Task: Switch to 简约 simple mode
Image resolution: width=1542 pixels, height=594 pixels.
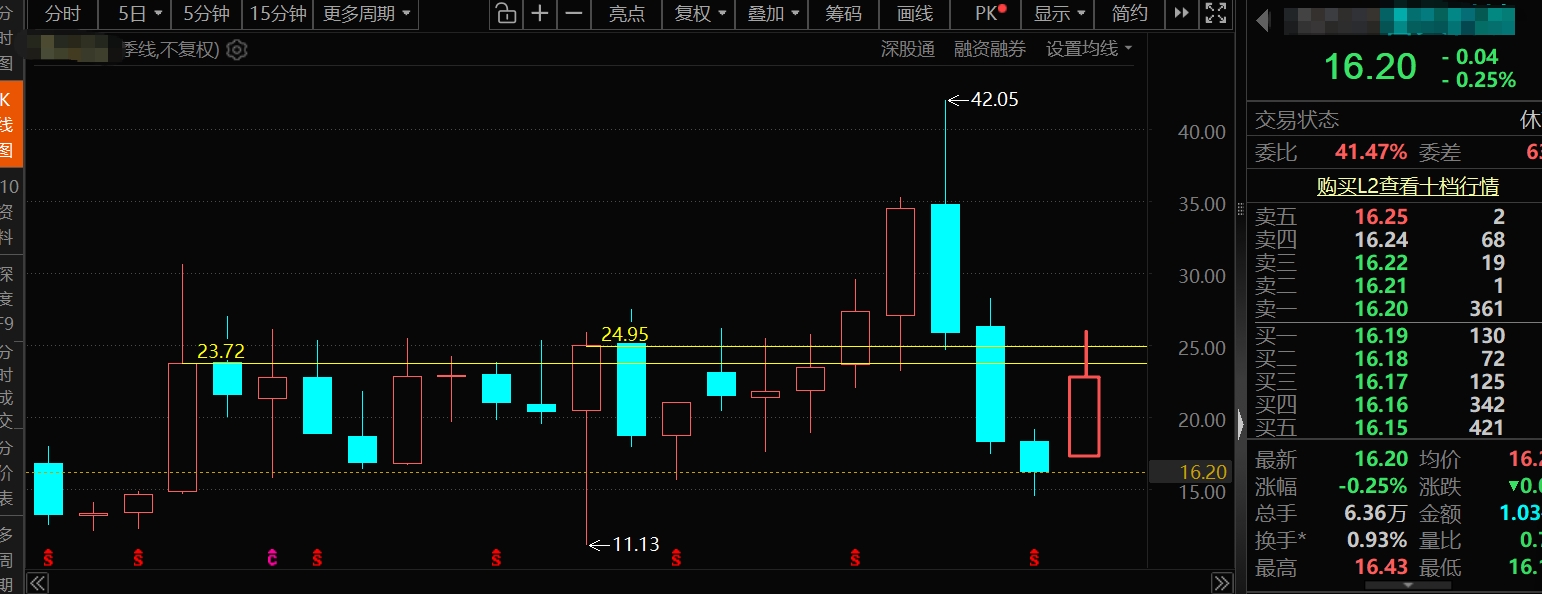Action: (1130, 13)
